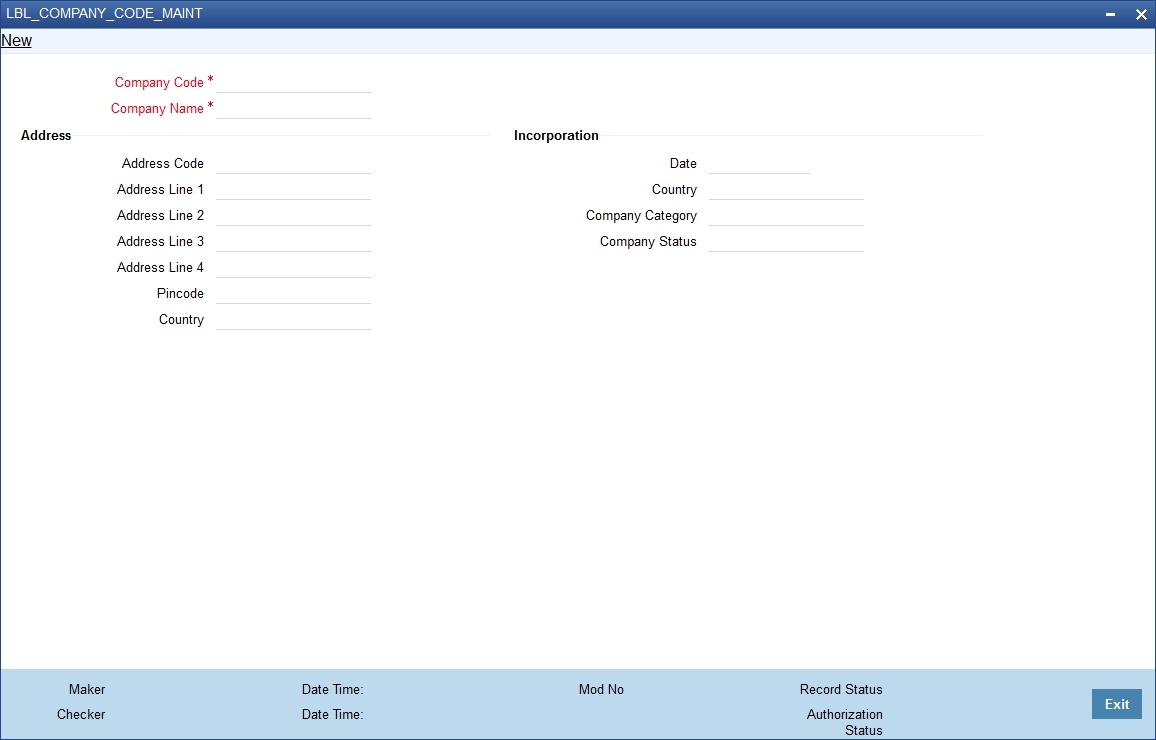The image size is (1156, 740).
Task: Click Country field under Incorporation section
Action: (787, 189)
